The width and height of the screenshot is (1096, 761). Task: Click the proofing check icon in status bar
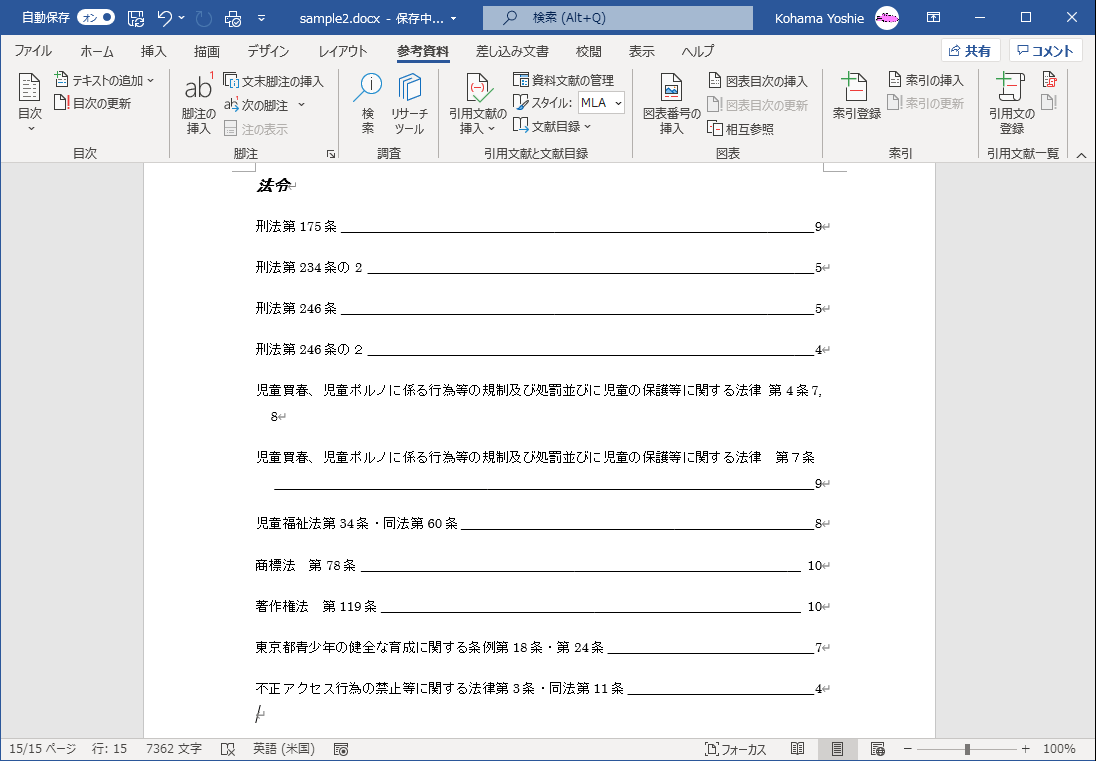pyautogui.click(x=228, y=749)
